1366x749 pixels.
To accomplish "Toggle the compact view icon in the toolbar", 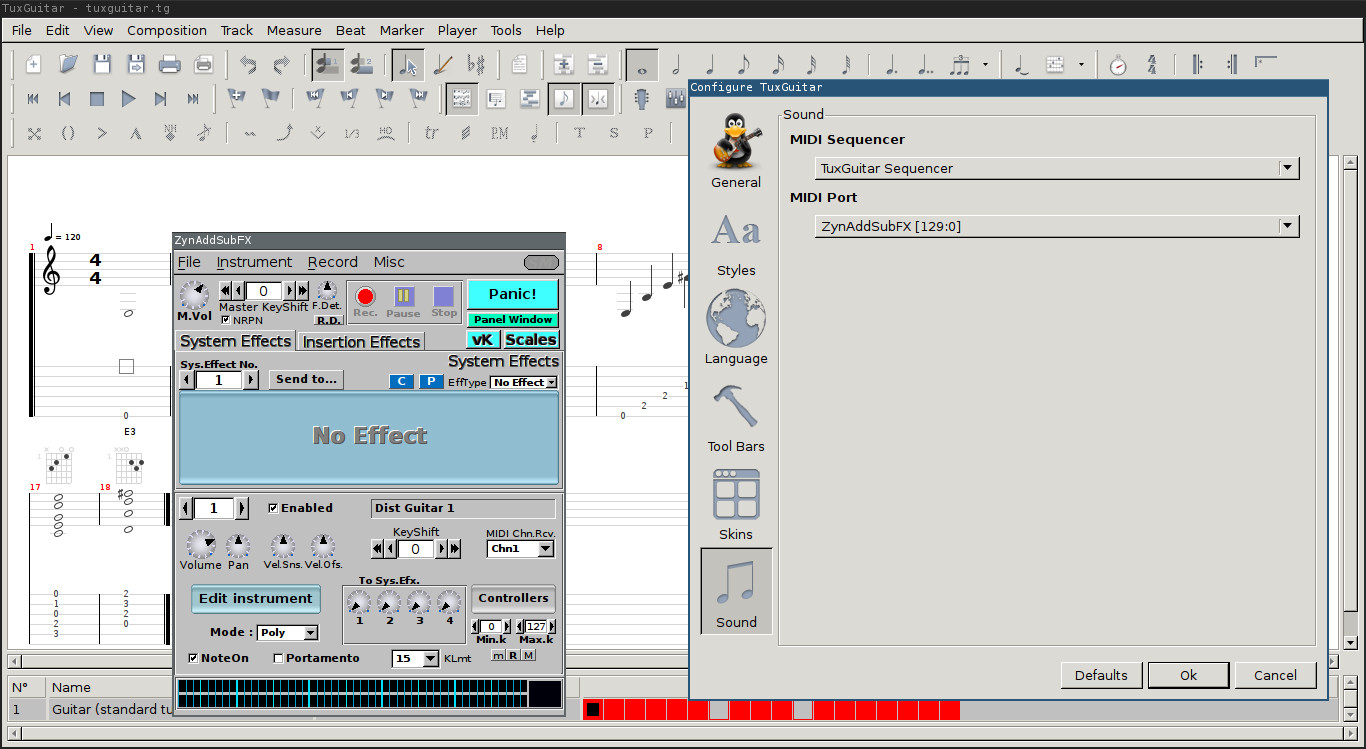I will pyautogui.click(x=598, y=99).
